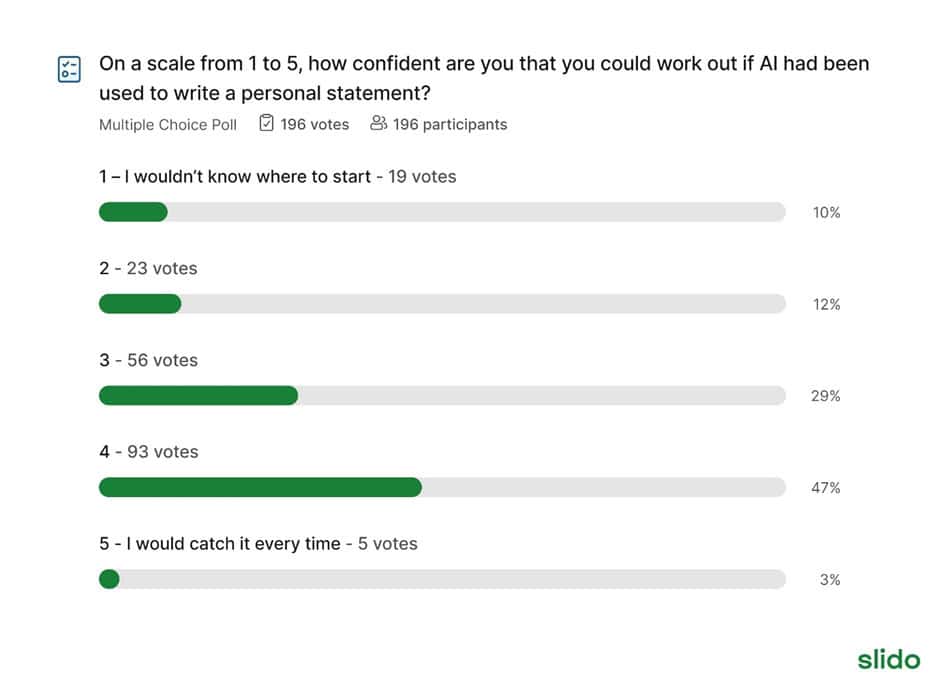Select option 5 'I would catch it every time'
This screenshot has height=699, width=940.
(x=258, y=544)
